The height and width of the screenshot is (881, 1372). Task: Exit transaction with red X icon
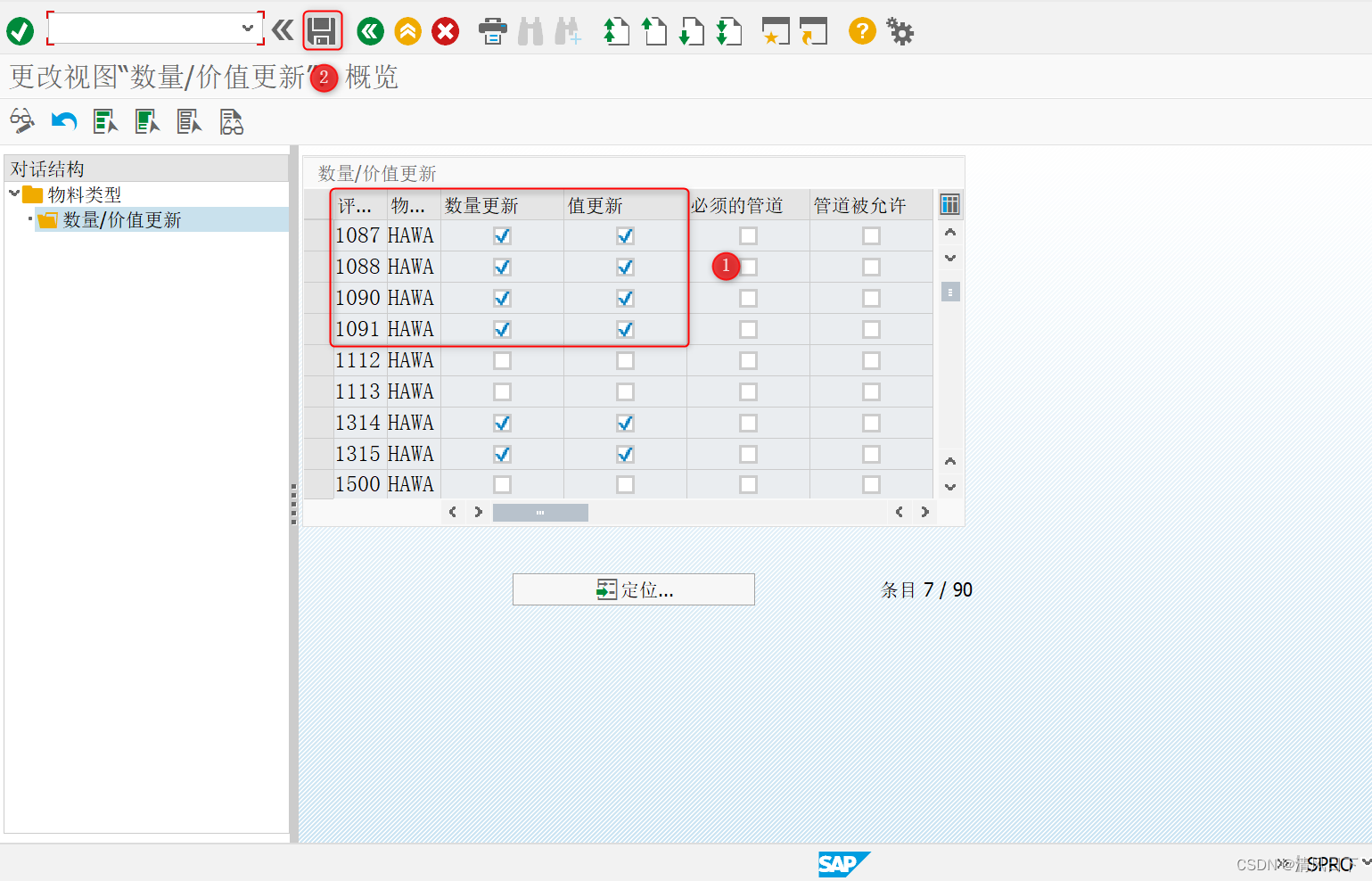(x=445, y=30)
